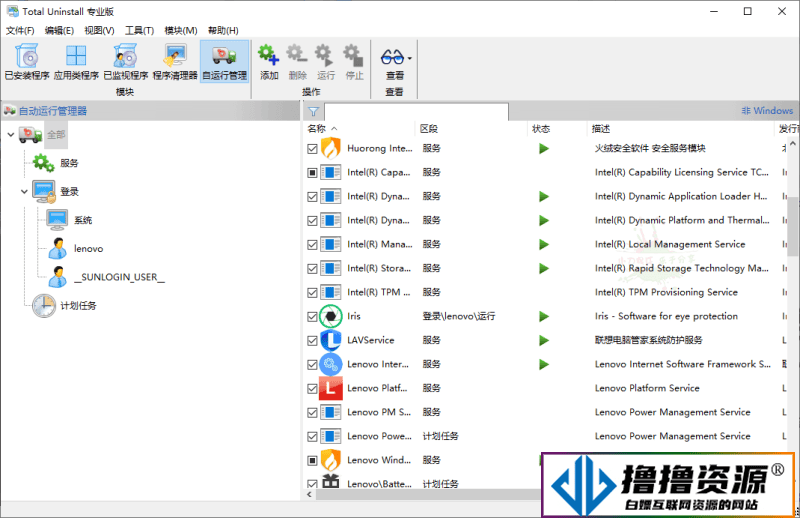800x518 pixels.
Task: Open the 应用类程序 module
Action: (76, 62)
